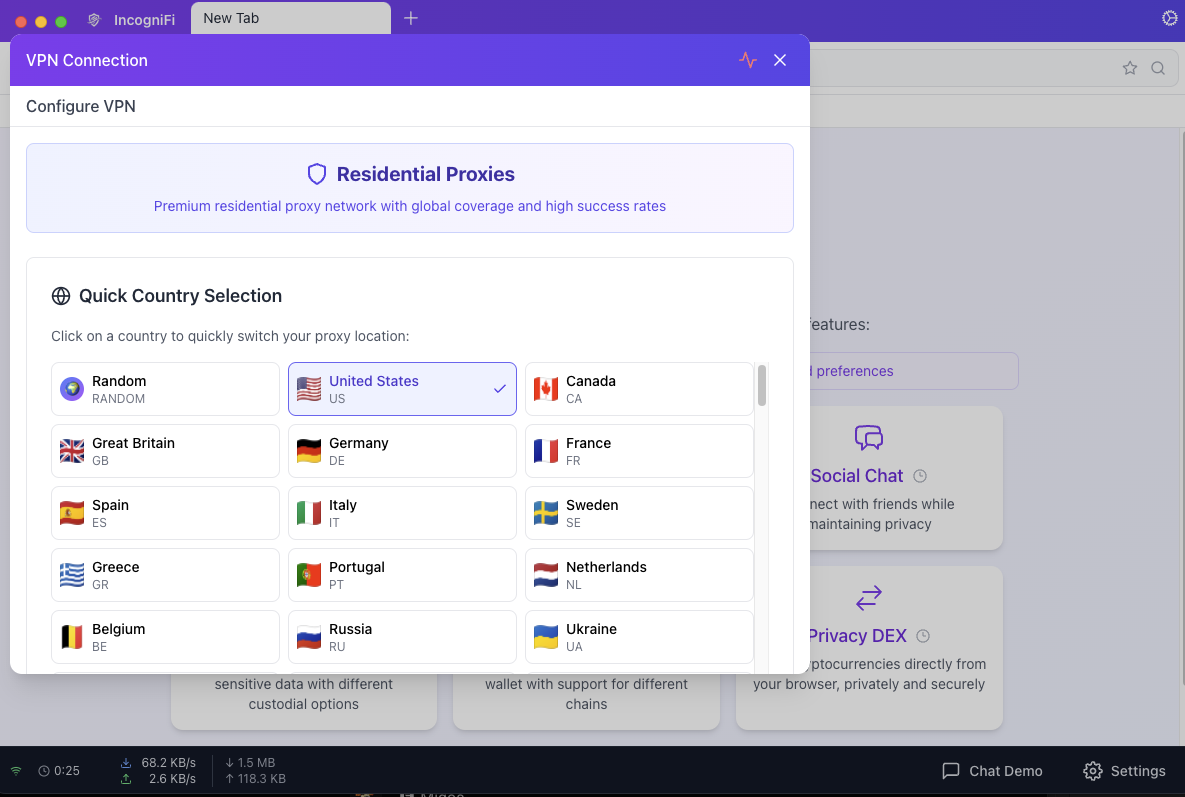Open browser Settings from the status bar

coord(1124,770)
